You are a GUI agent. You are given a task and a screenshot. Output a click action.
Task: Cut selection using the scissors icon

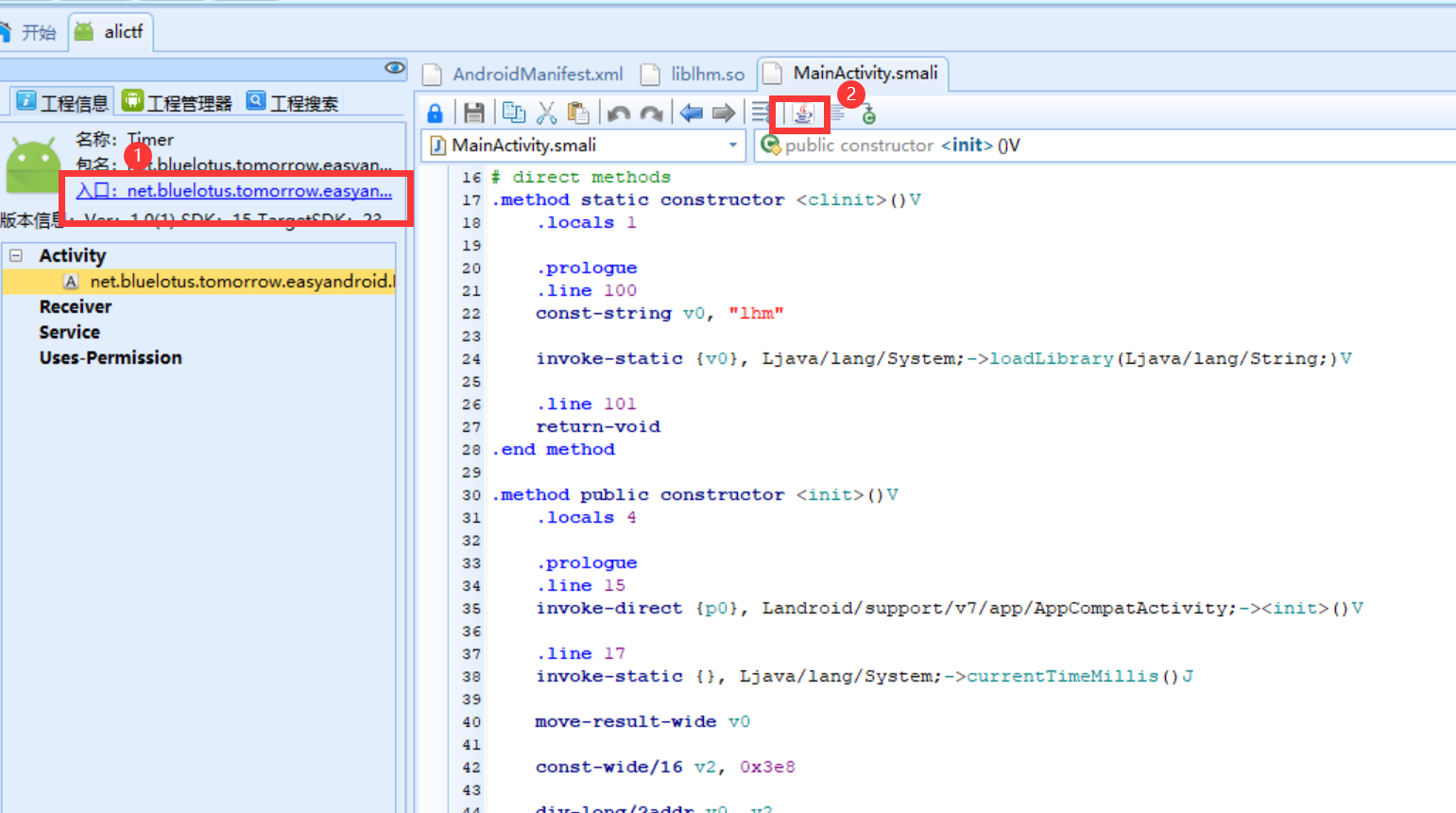546,113
